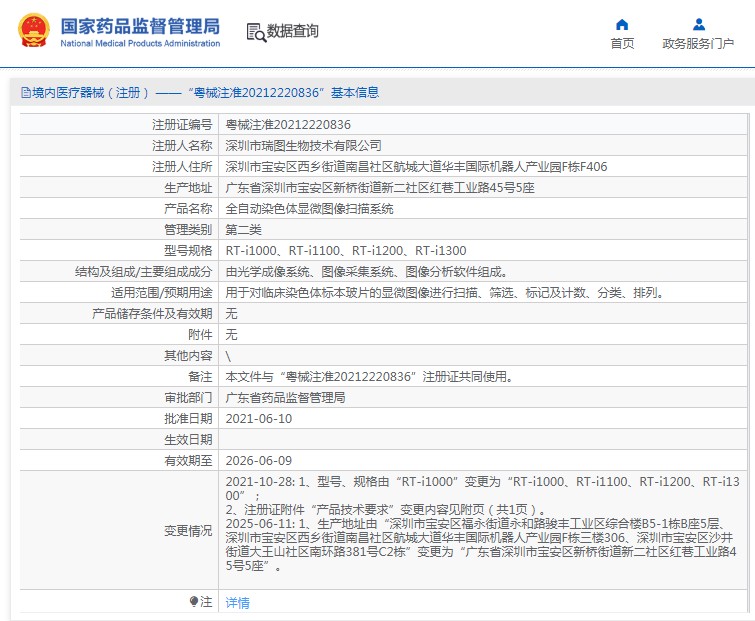Select composition text 由光学成像系统、图像采集系统
Viewport: 755px width, 621px height.
coord(367,272)
